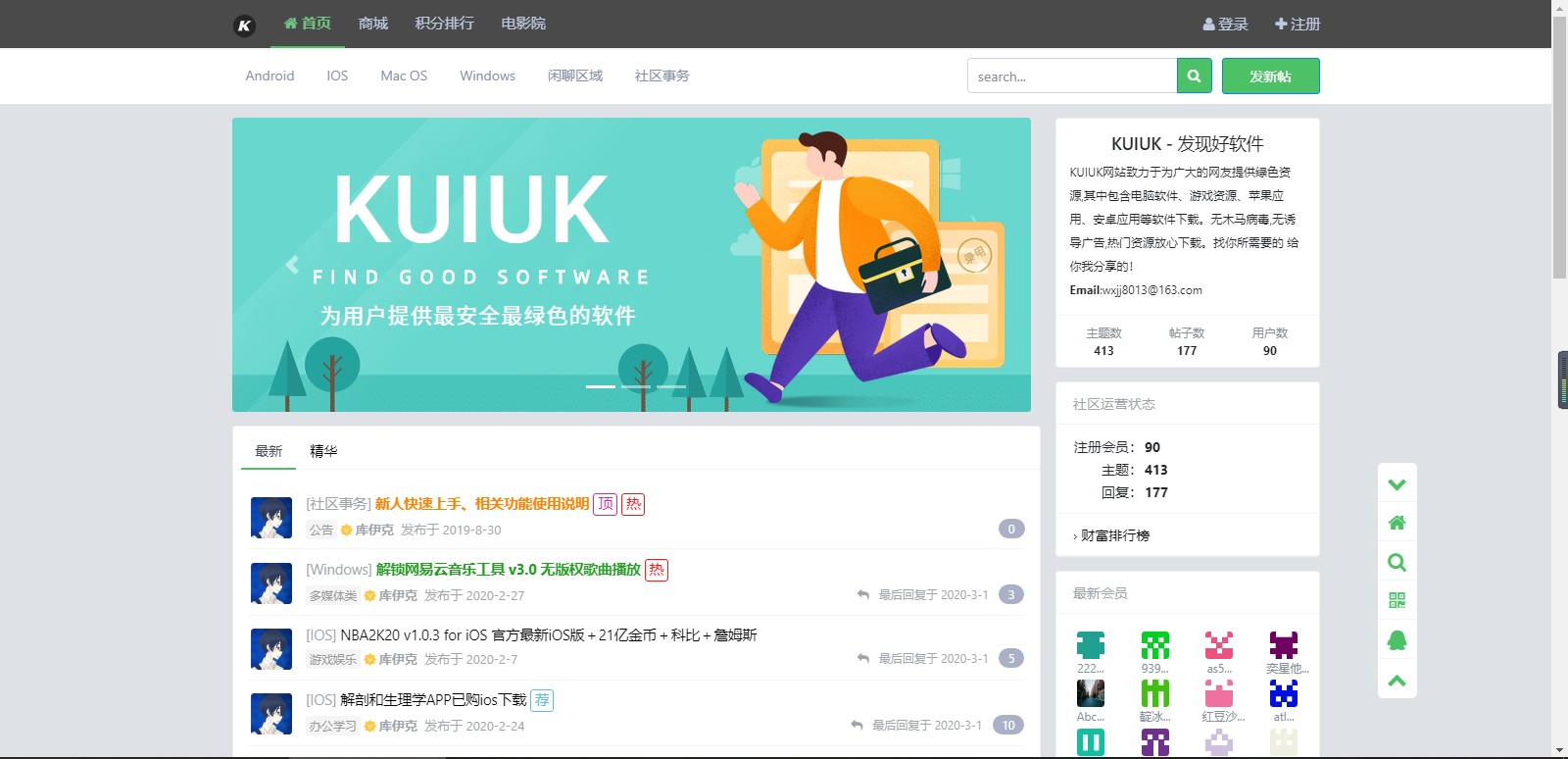Open member avatar 222...
The image size is (1568, 759).
(x=1091, y=645)
